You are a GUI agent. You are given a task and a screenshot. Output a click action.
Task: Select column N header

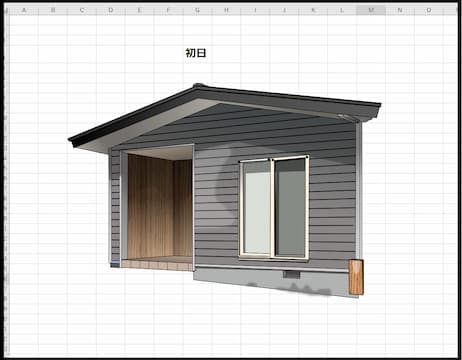coord(400,10)
